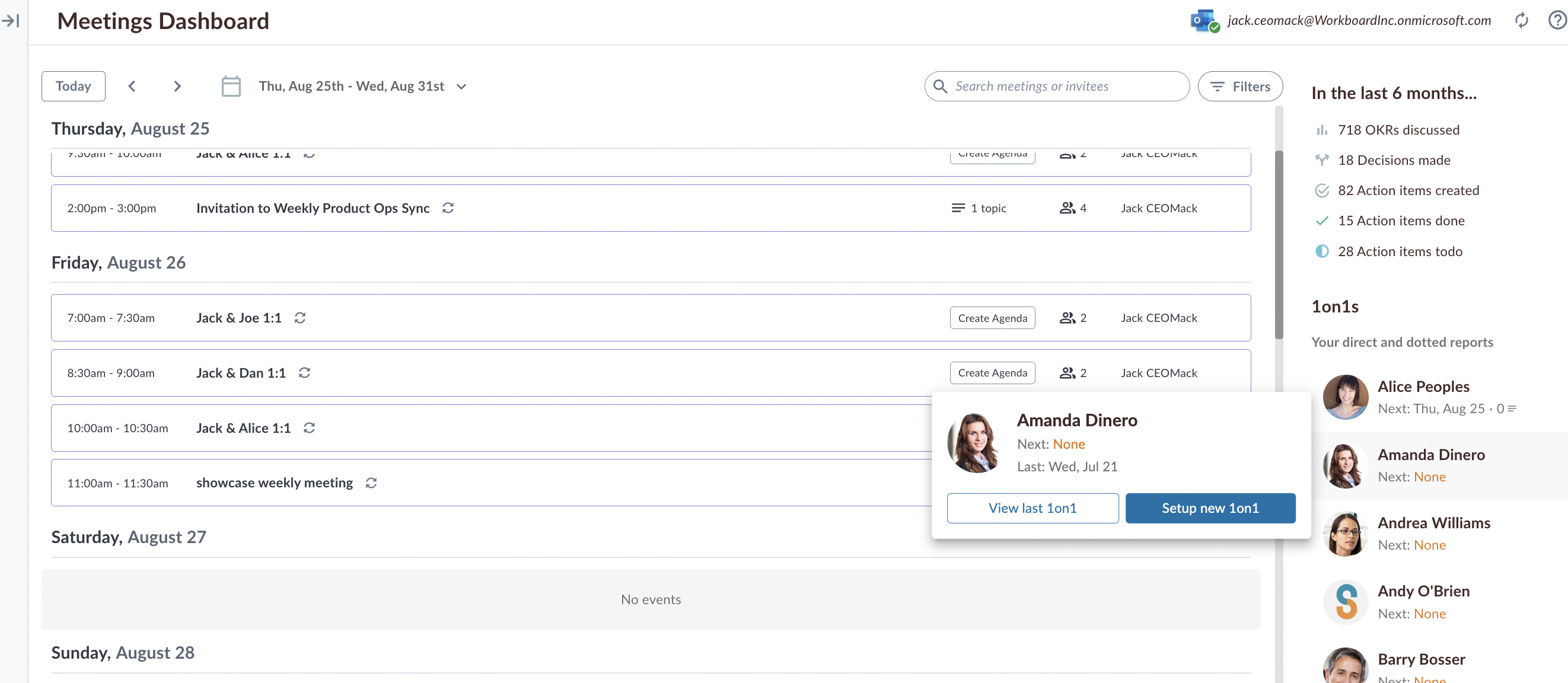The image size is (1568, 683).
Task: Click the 2:00pm - 3:00pm time slot
Action: tap(111, 208)
